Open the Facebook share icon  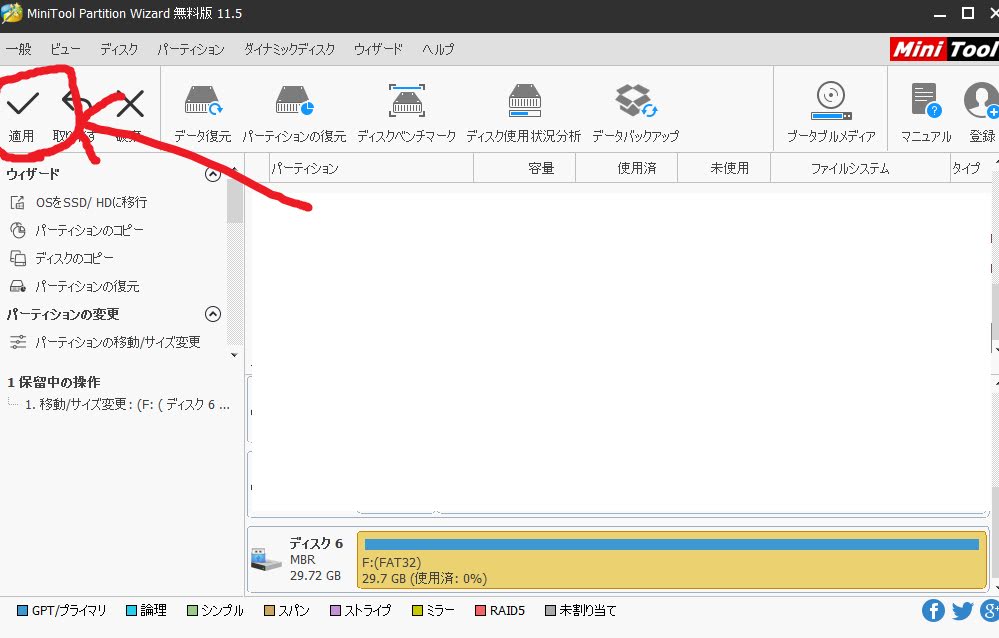click(x=933, y=611)
